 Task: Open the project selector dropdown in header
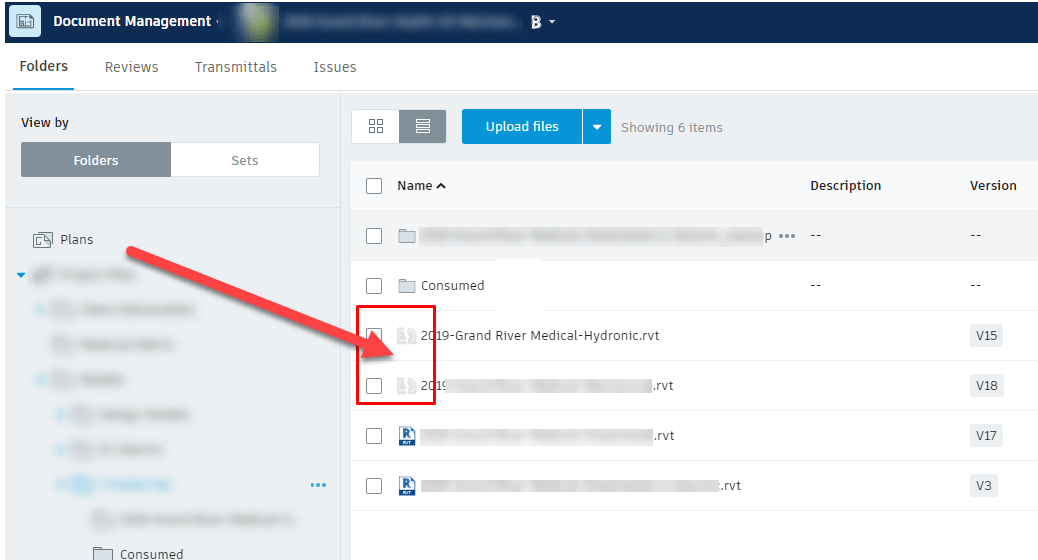tap(551, 22)
